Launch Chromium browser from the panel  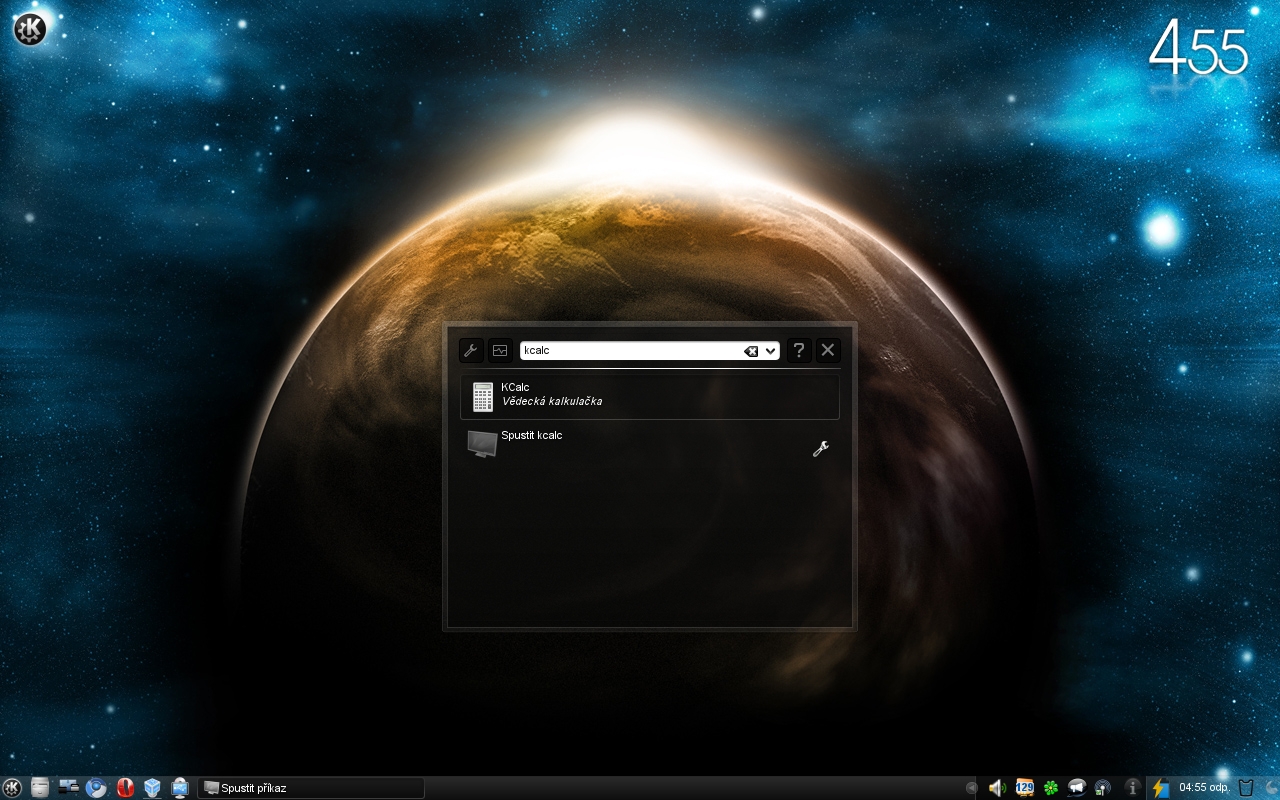tap(96, 788)
